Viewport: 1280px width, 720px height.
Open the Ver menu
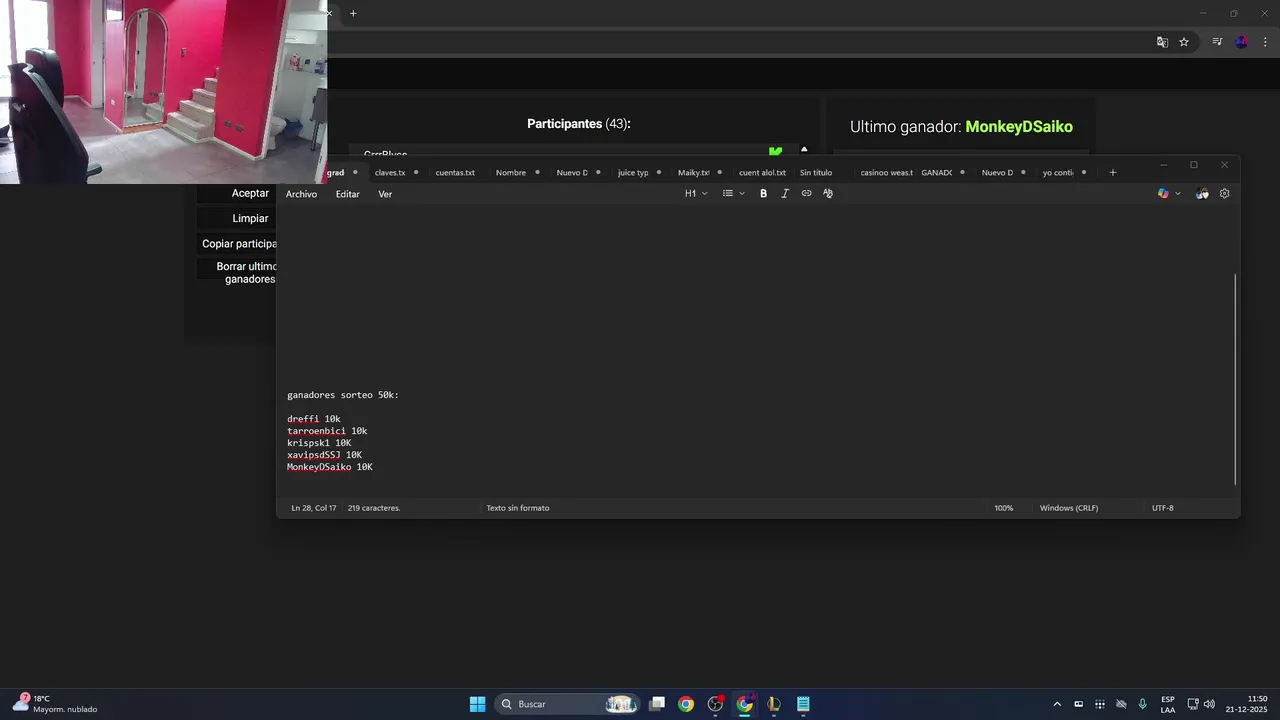pyautogui.click(x=385, y=194)
